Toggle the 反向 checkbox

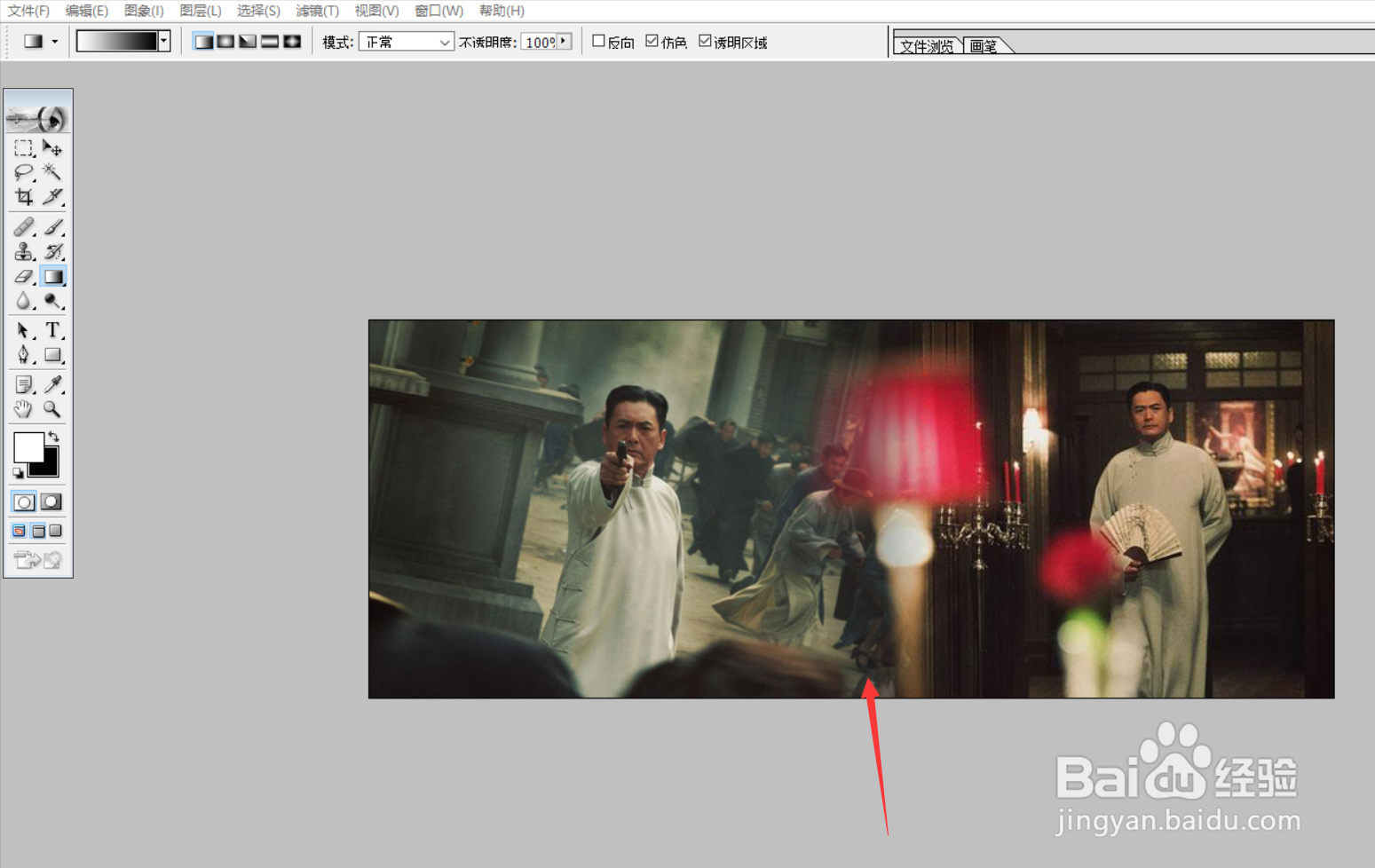click(x=598, y=41)
